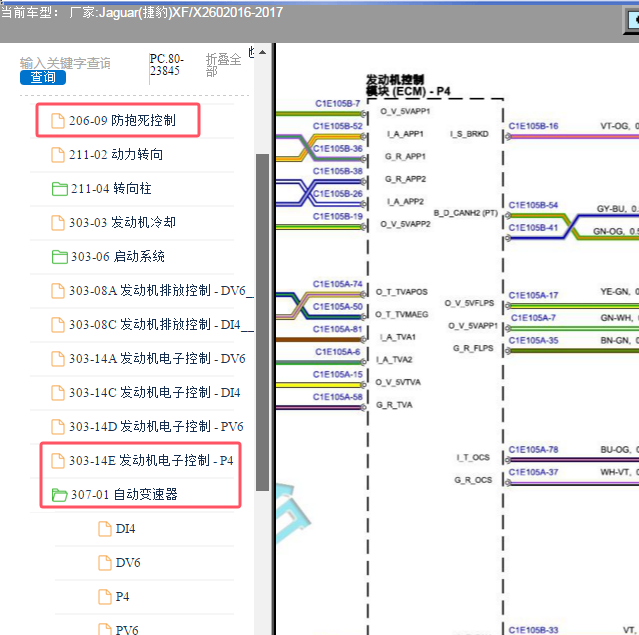Click the 折叠全部 collapse-all link
The height and width of the screenshot is (635, 639).
point(223,65)
